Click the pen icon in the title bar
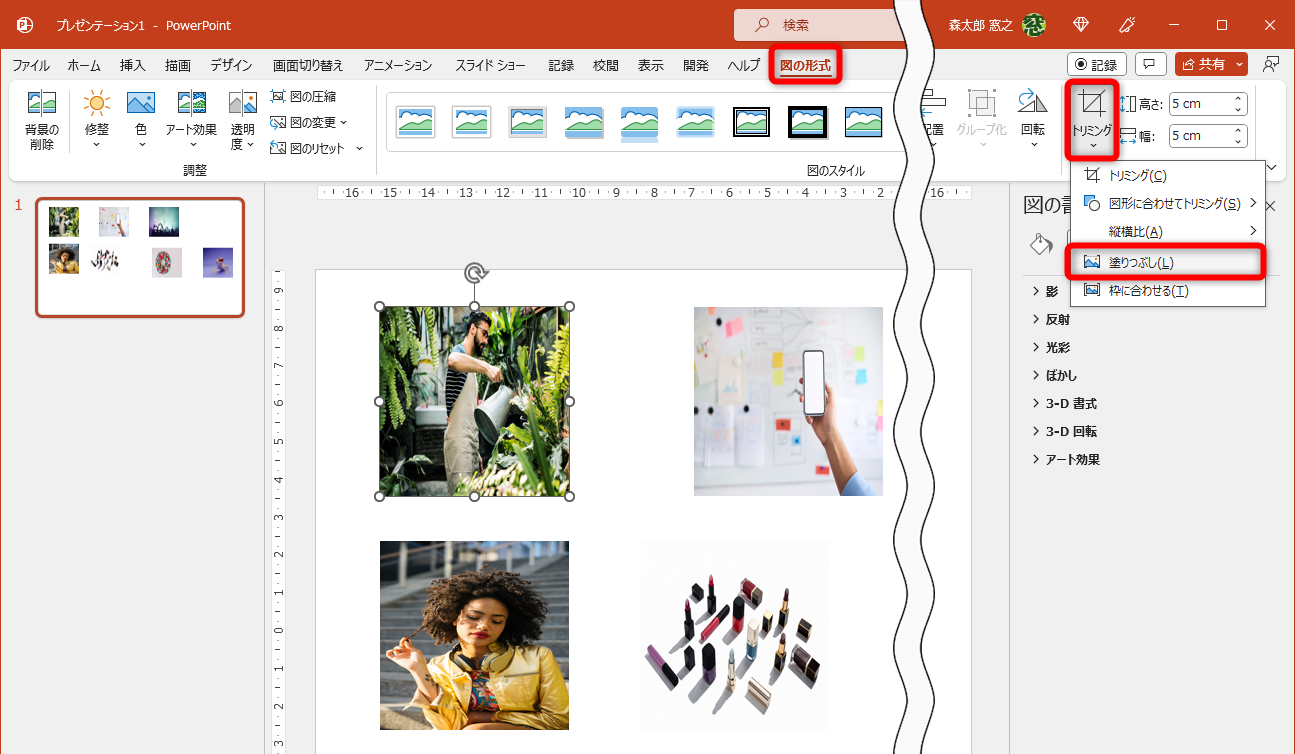 click(1127, 25)
